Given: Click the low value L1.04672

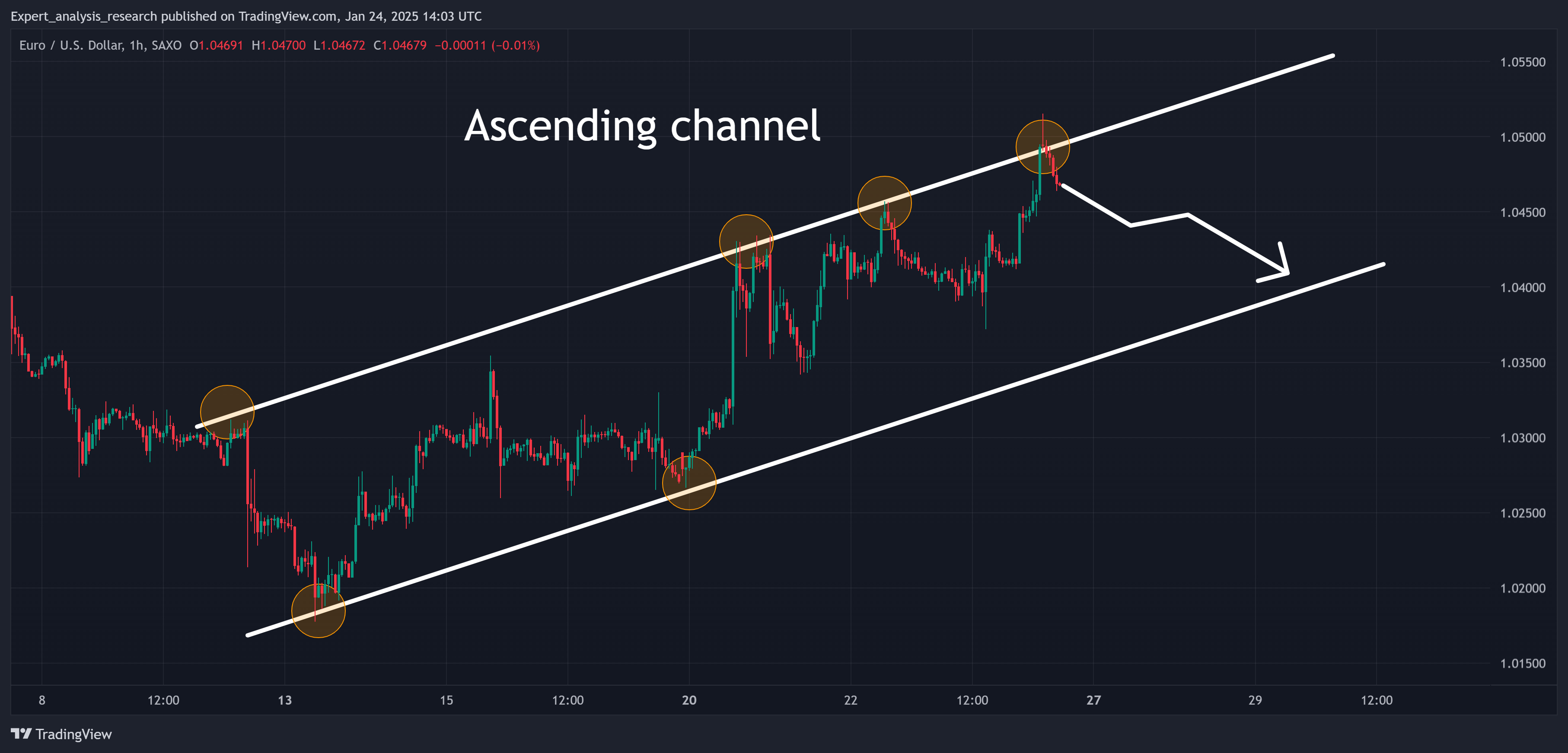Looking at the screenshot, I should pyautogui.click(x=340, y=46).
